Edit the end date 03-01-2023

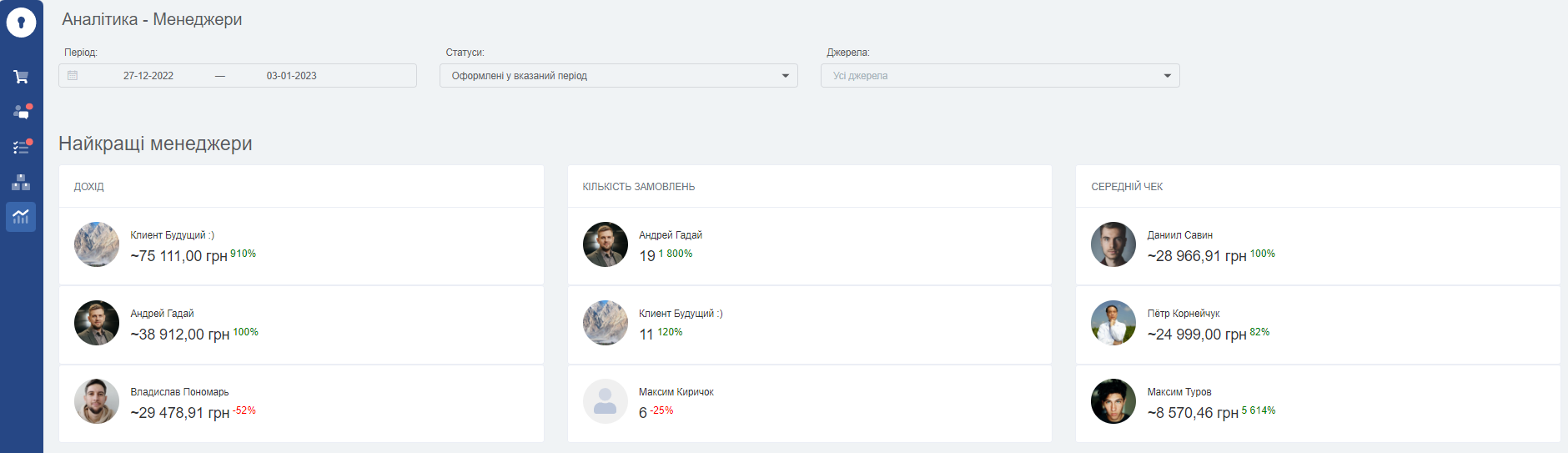coord(292,76)
